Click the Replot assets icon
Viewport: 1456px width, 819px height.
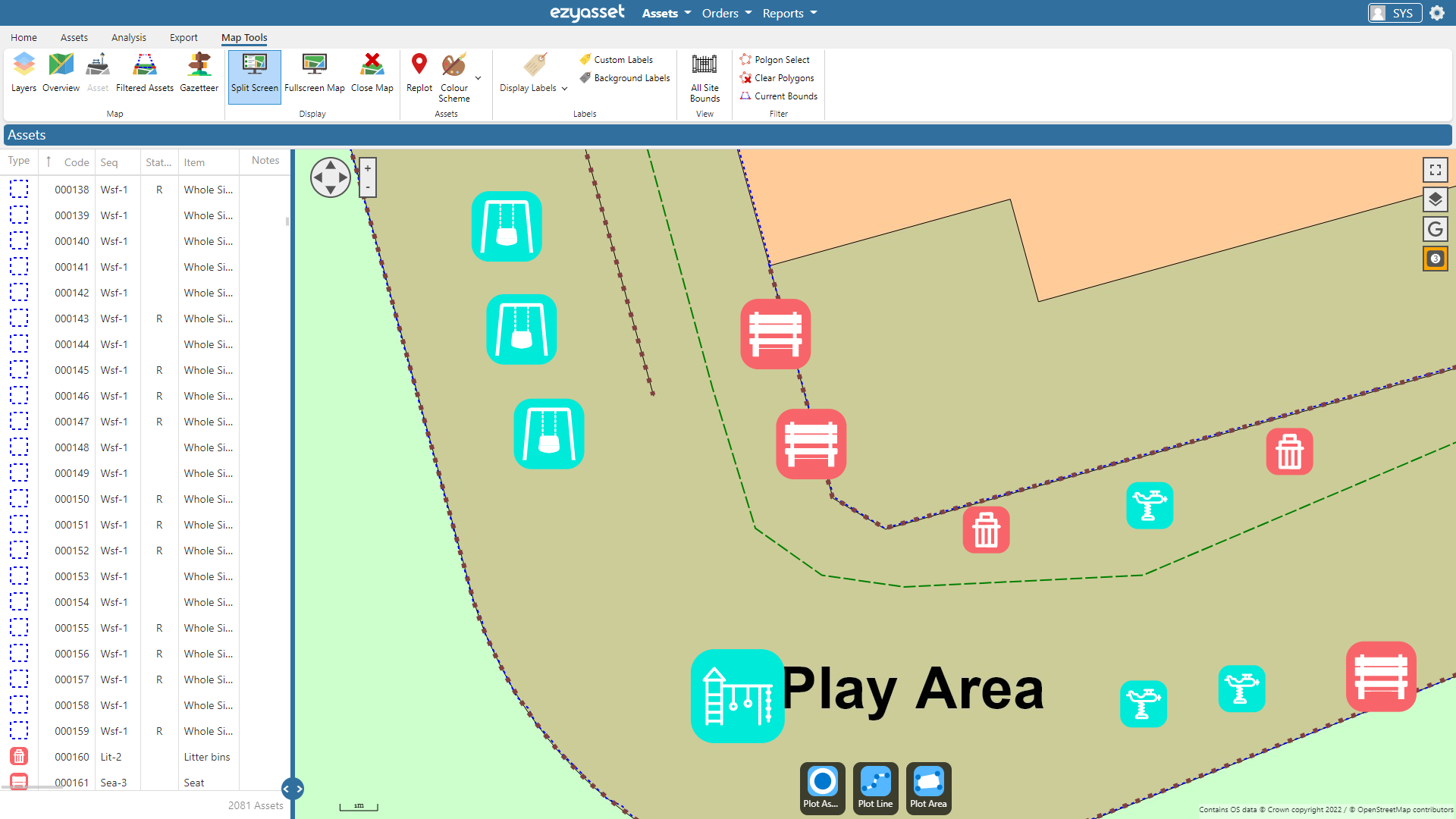419,72
